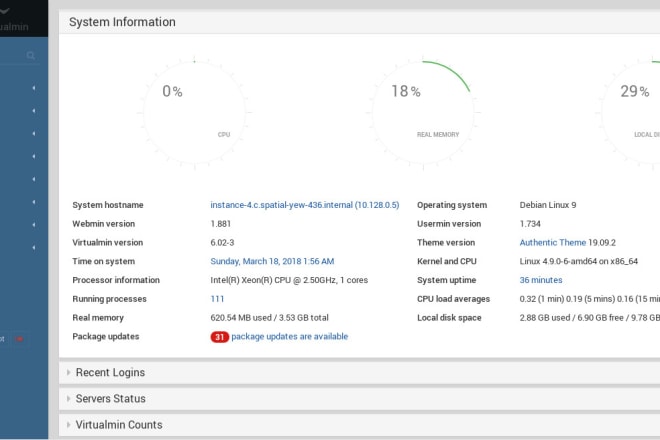Click the kernel text Linux 4.9.0-6-amd64 on x86_64
660x440 pixels.
(x=578, y=261)
